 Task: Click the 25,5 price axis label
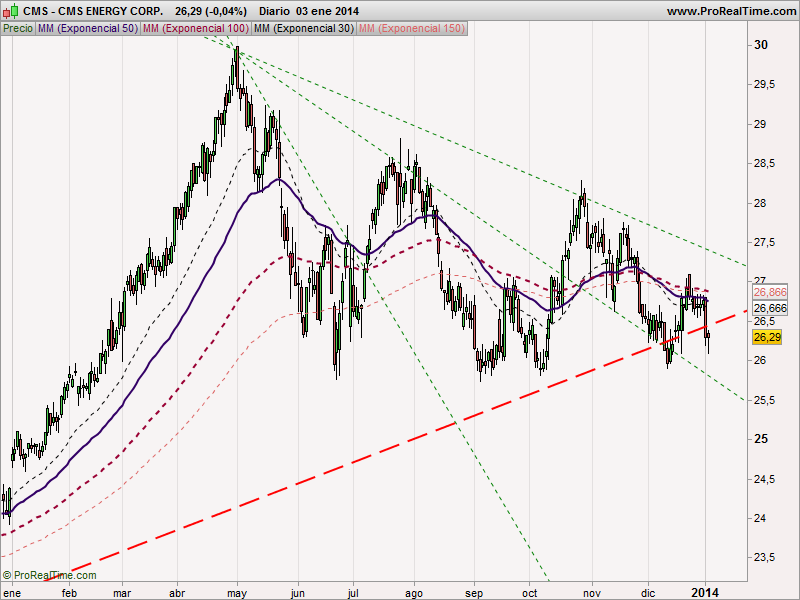coord(764,400)
